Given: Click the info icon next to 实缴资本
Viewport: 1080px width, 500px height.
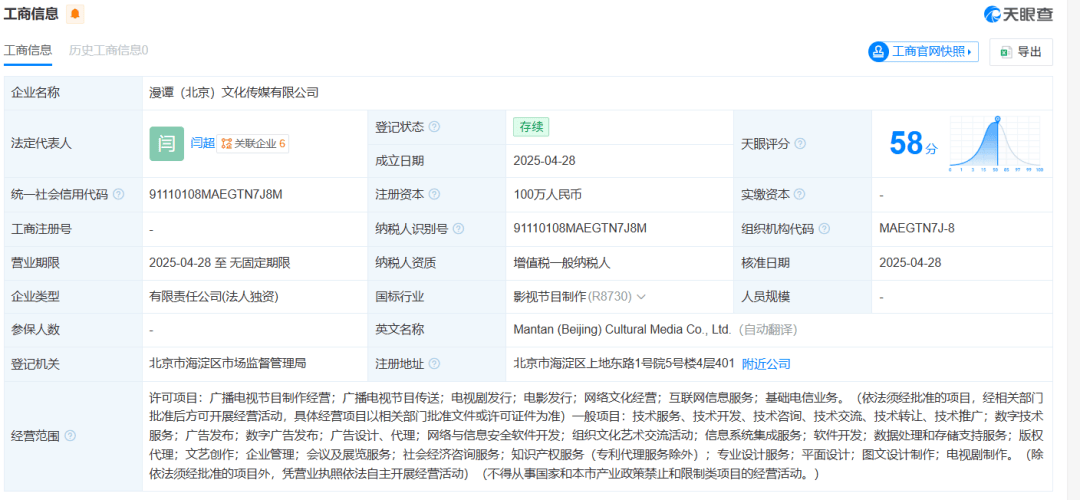Looking at the screenshot, I should tap(802, 195).
